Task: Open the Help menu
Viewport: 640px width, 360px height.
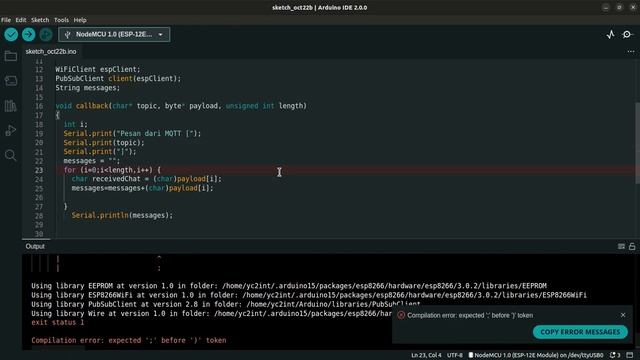Action: click(80, 20)
